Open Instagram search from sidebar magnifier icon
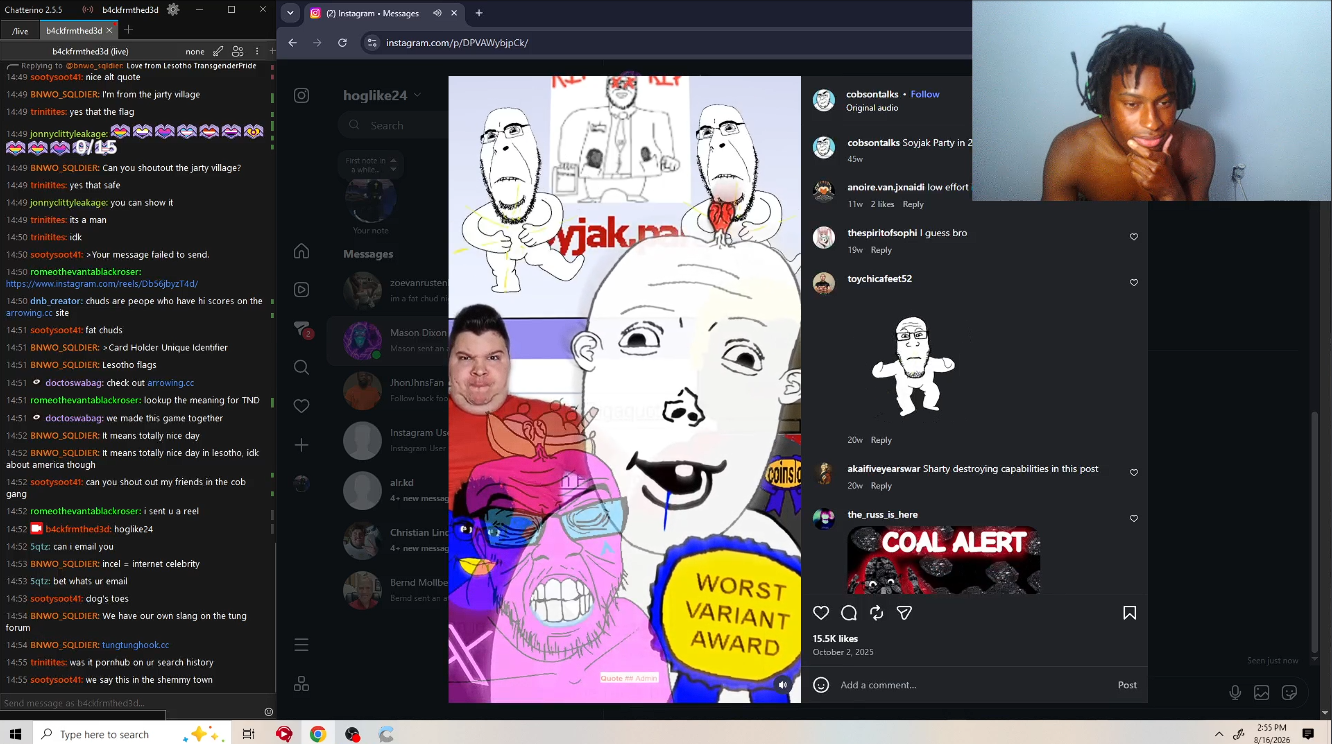This screenshot has width=1332, height=744. [x=301, y=368]
